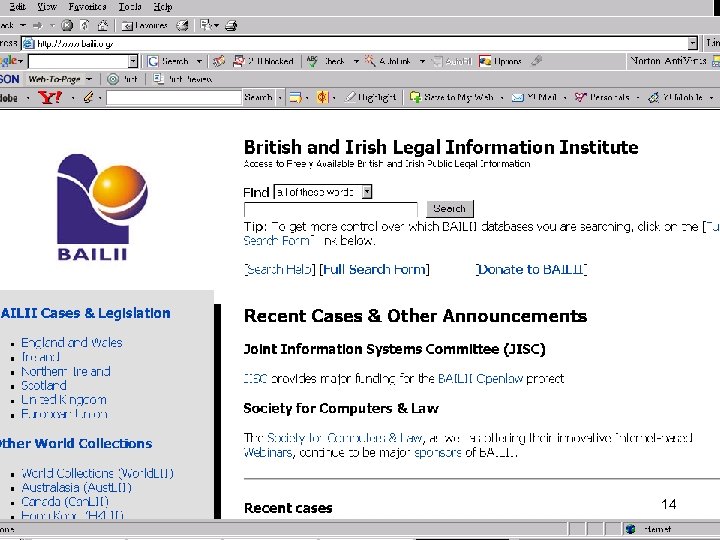Click the ABC spell Check icon
Viewport: 720px width, 540px height.
tap(312, 61)
